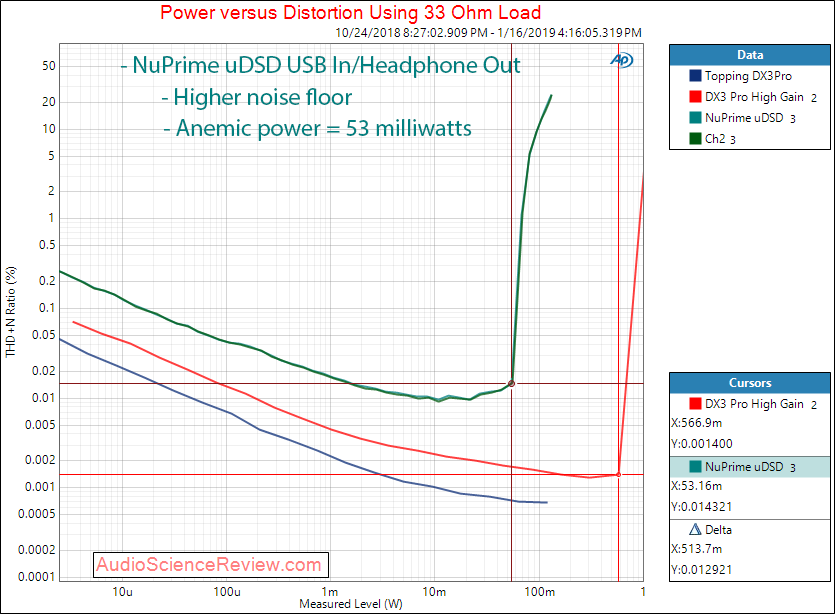Screen dimensions: 835x614
Task: Select the navy Topping DX3Pro legend swatch
Action: [695, 76]
